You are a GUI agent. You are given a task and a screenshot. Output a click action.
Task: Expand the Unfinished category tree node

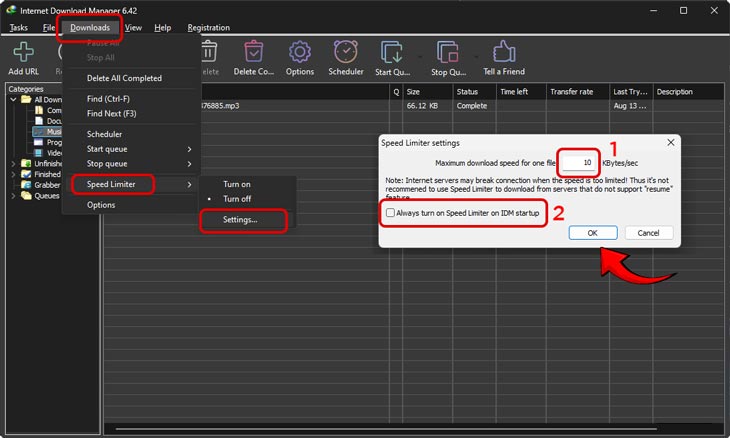pyautogui.click(x=13, y=163)
